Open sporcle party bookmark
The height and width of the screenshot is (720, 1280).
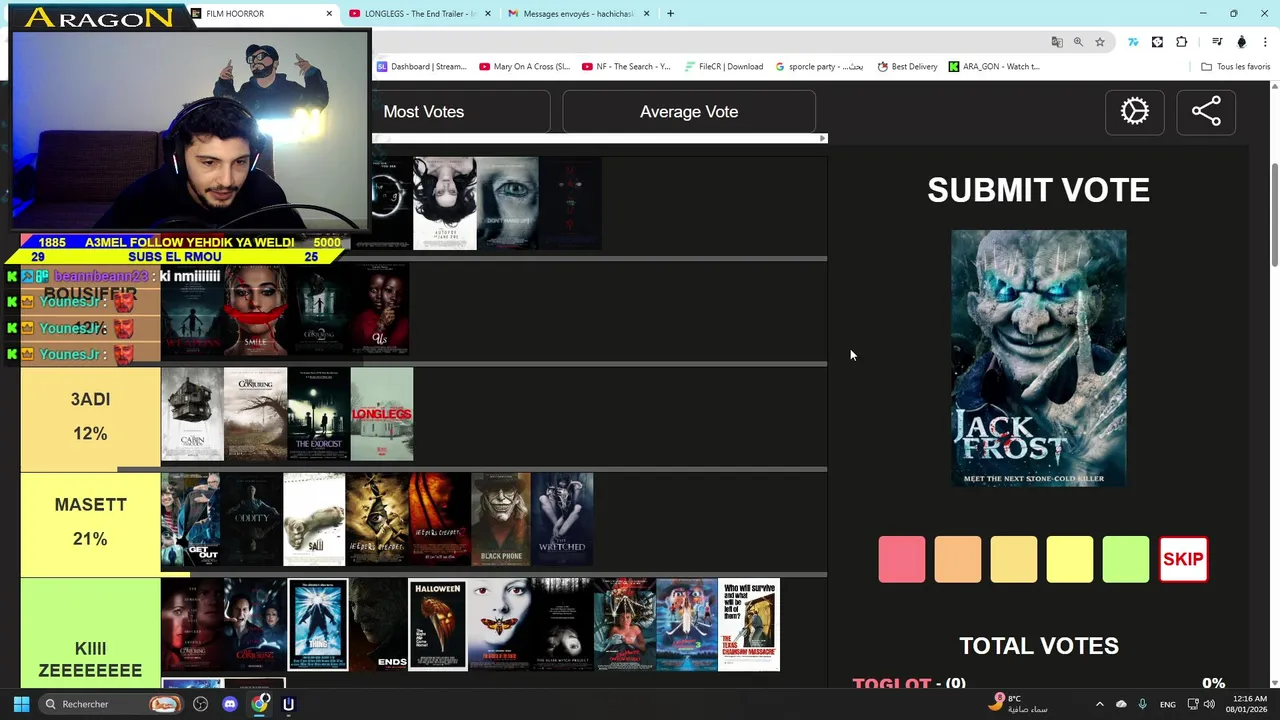pos(819,67)
